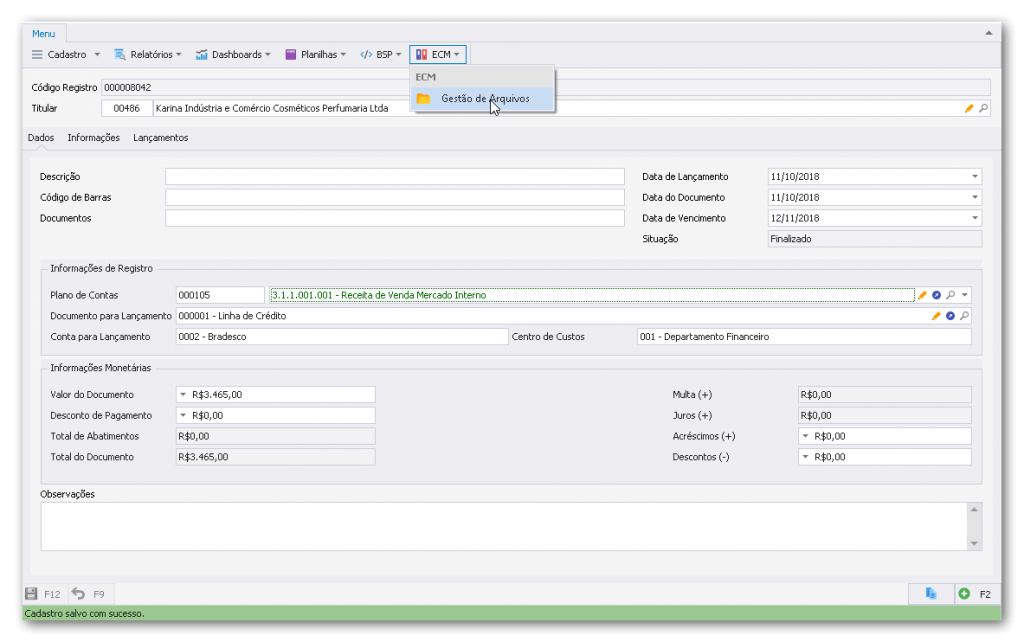Screen dimensions: 1024x642
Task: Click the Plano de Contas edit pencil icon
Action: [922, 295]
